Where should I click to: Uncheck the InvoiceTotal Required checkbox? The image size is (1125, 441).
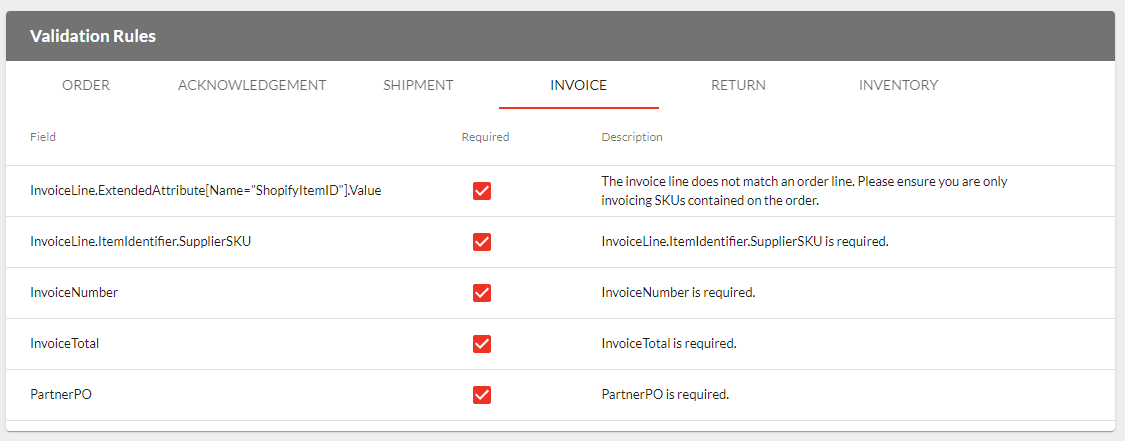[x=481, y=344]
